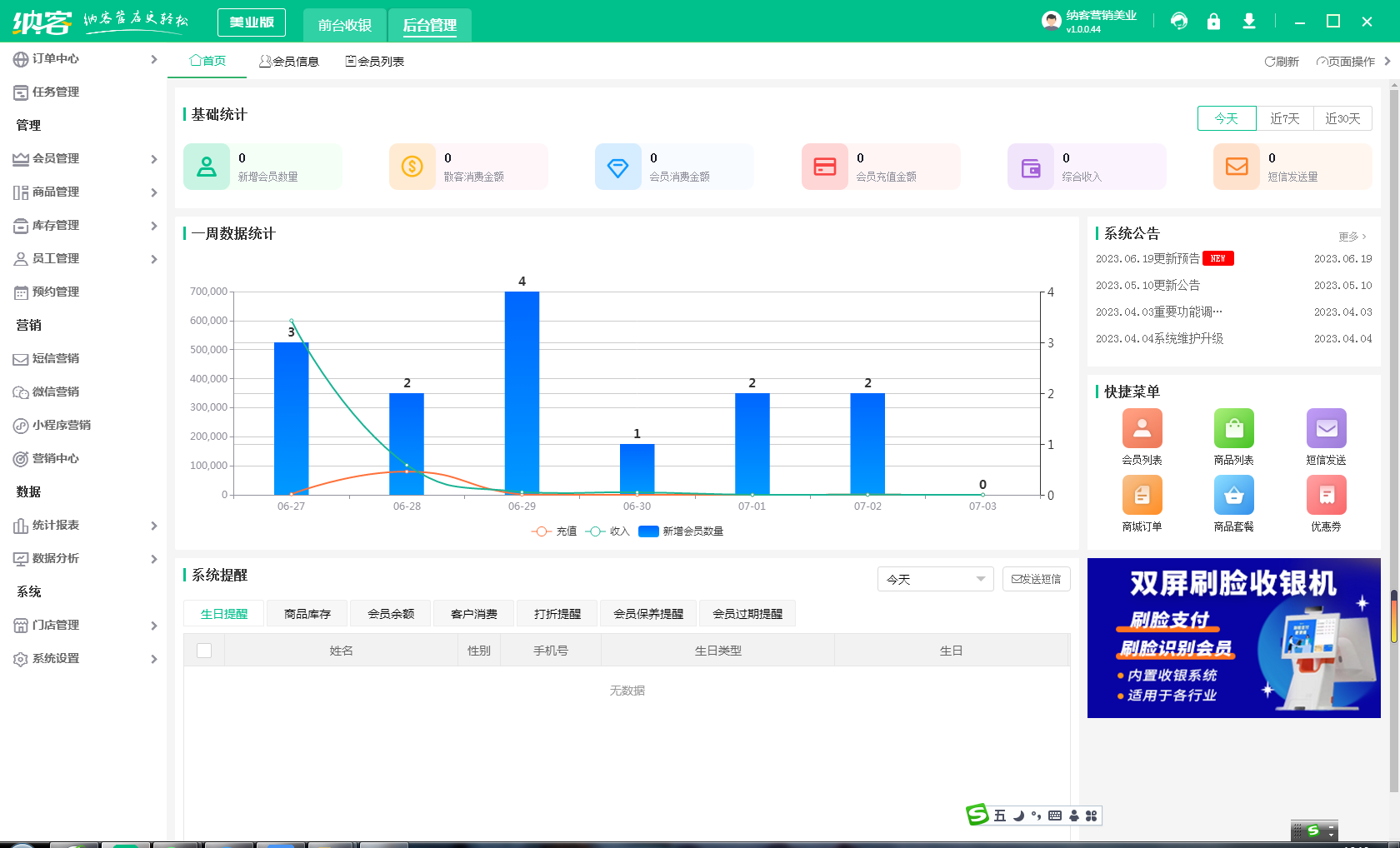Image resolution: width=1400 pixels, height=848 pixels.
Task: Toggle the 充值 series in chart legend
Action: (x=554, y=531)
